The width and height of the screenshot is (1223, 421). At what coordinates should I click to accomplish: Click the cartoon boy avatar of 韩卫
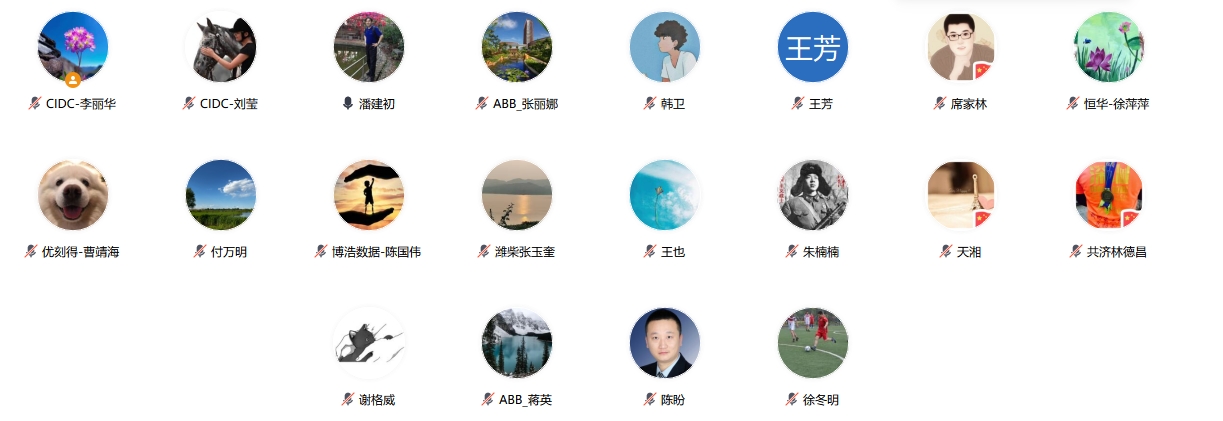tap(665, 47)
